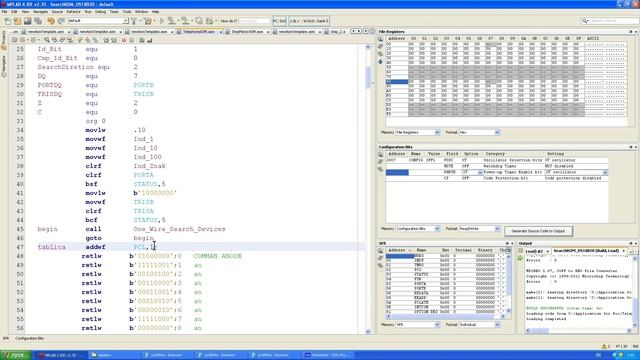Screen dimensions: 640x360
Task: Click the Debug Project icon
Action: click(x=210, y=21)
